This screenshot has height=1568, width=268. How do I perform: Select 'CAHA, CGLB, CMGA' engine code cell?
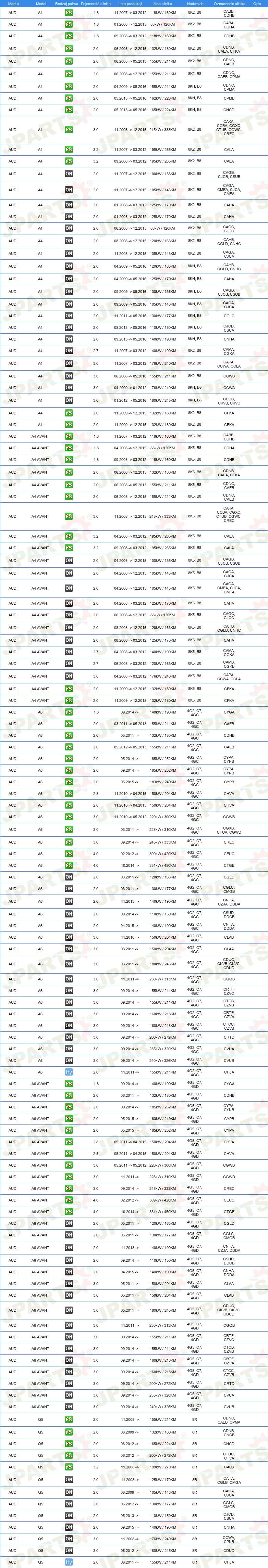pyautogui.click(x=229, y=1480)
